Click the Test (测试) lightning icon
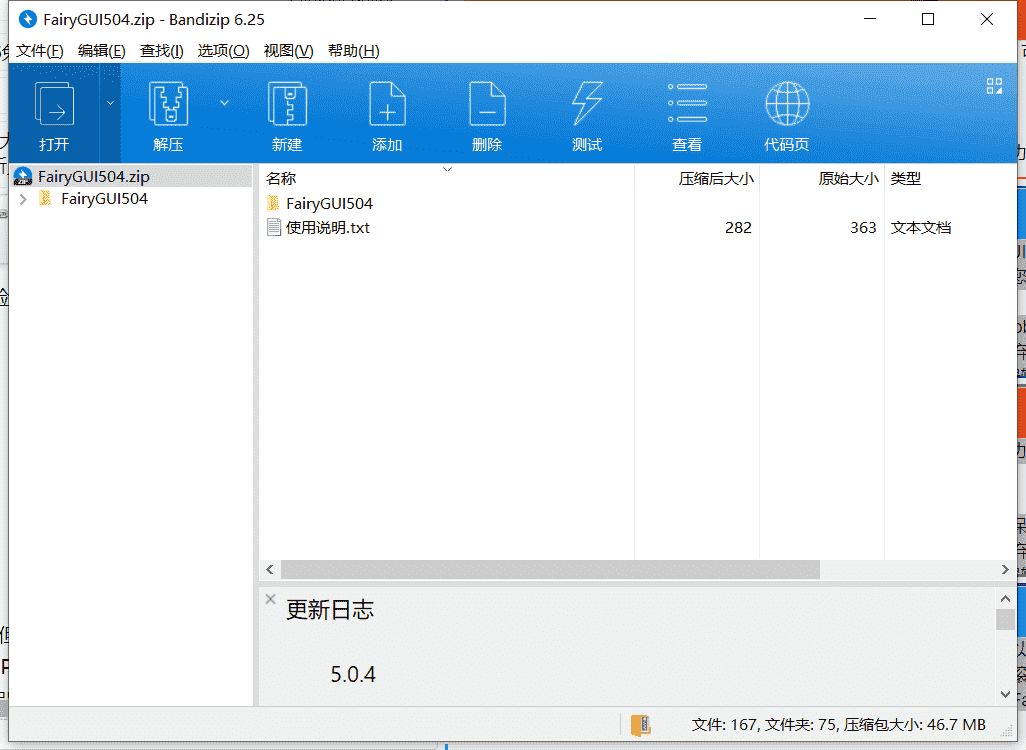 click(587, 103)
